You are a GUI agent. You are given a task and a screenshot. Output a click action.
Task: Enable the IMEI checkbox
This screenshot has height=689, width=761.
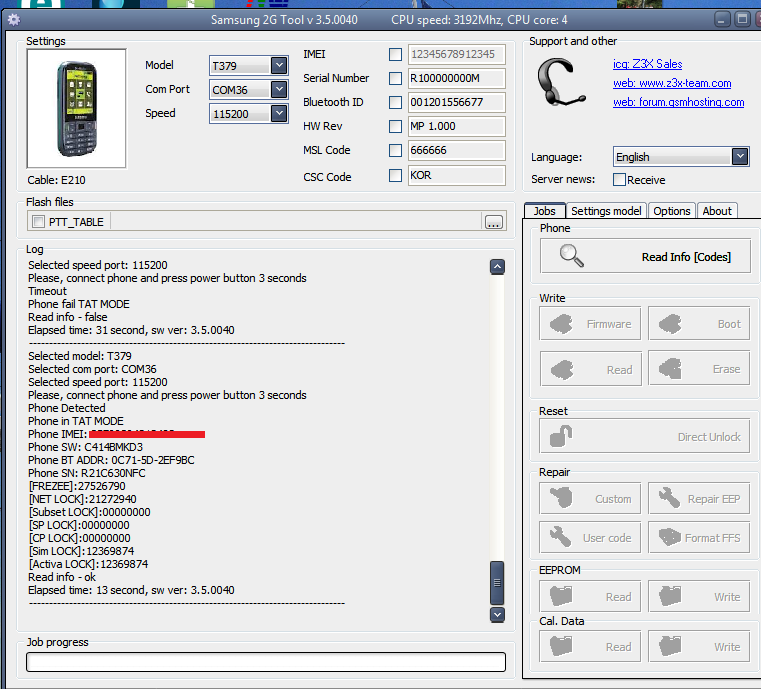[x=395, y=54]
